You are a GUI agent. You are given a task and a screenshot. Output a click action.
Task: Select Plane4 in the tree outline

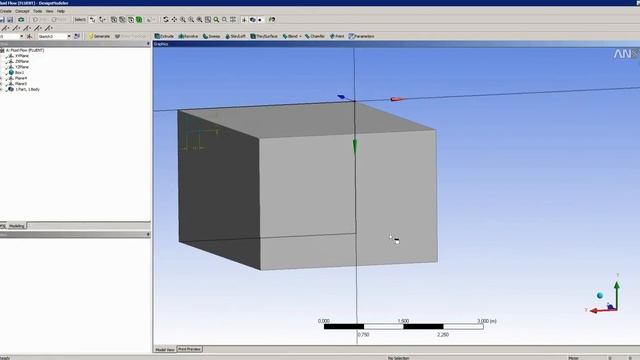[21, 78]
